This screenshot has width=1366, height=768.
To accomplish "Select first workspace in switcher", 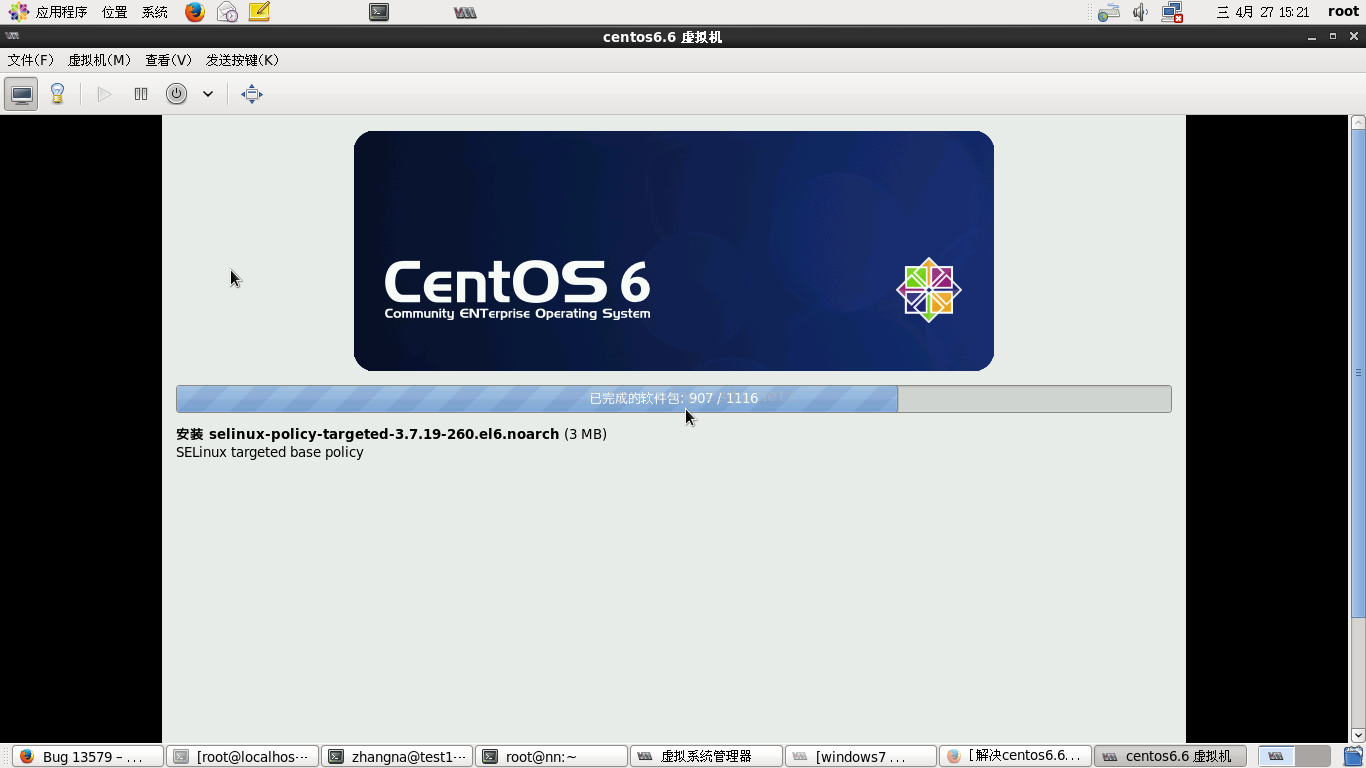I will [1276, 756].
